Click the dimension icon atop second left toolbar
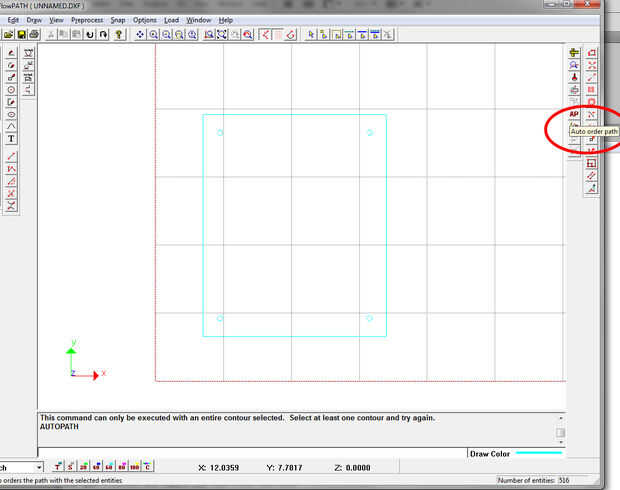The height and width of the screenshot is (490, 620). 28,53
